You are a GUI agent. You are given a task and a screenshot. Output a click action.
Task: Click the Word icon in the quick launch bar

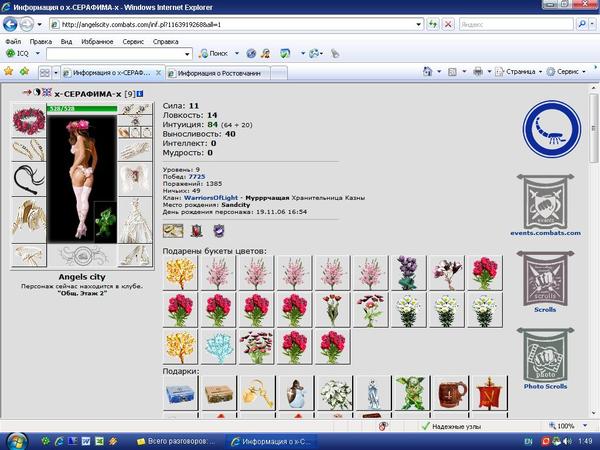point(86,442)
